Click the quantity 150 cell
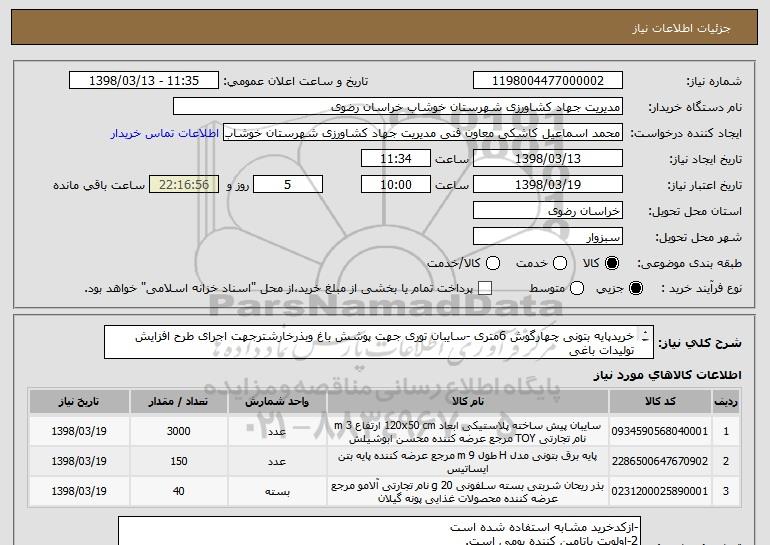 [178, 462]
